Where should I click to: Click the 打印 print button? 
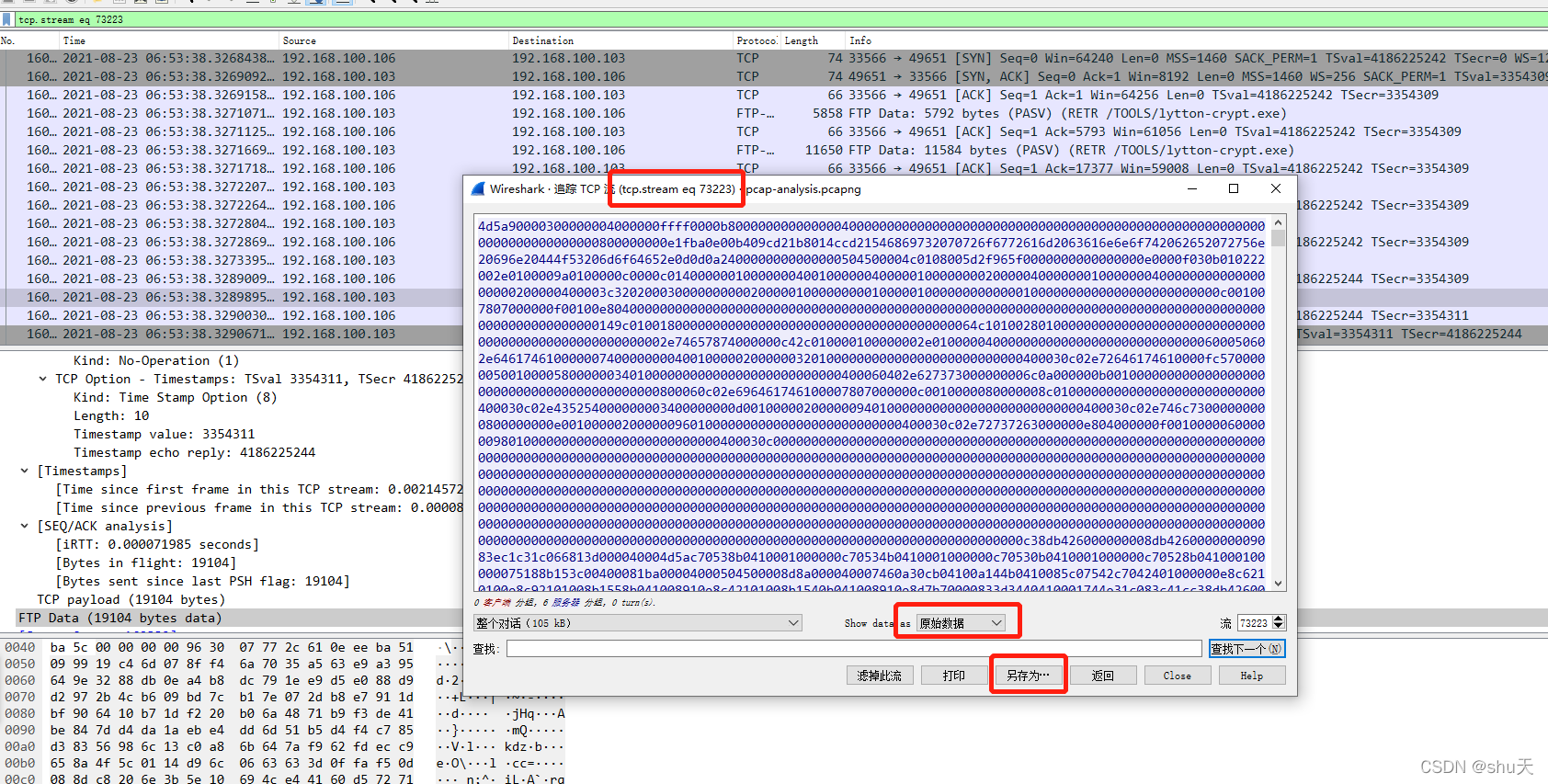(954, 676)
